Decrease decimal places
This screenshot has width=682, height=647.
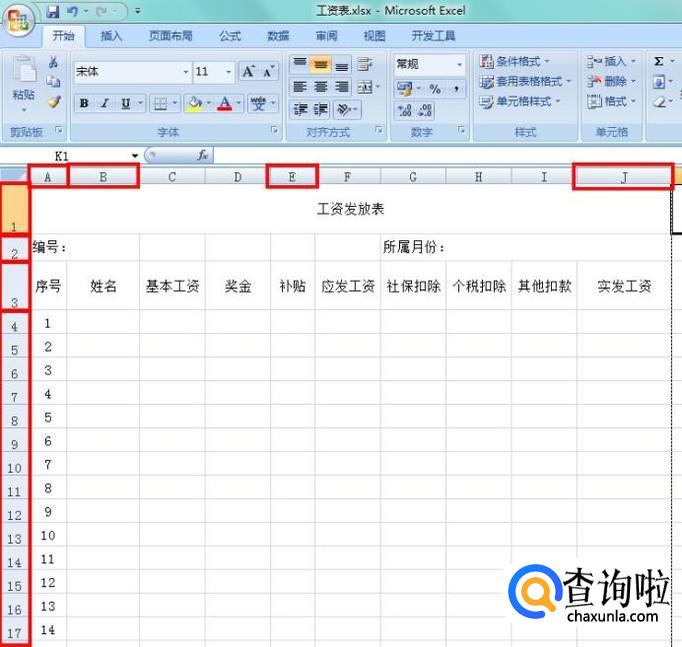pos(425,110)
